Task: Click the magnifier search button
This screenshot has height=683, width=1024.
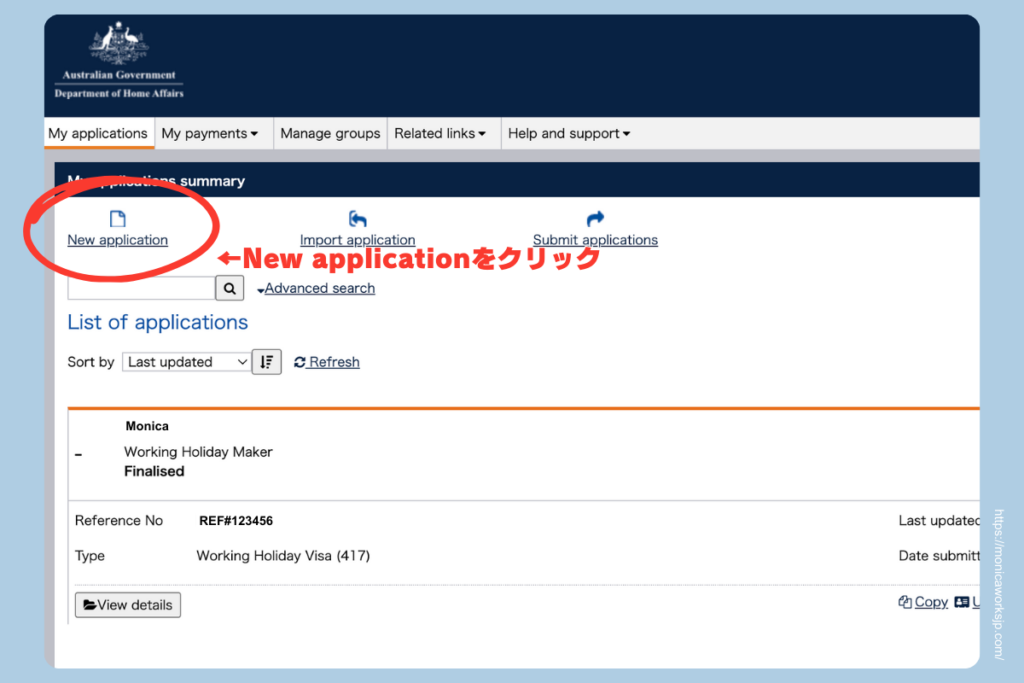Action: pos(230,288)
